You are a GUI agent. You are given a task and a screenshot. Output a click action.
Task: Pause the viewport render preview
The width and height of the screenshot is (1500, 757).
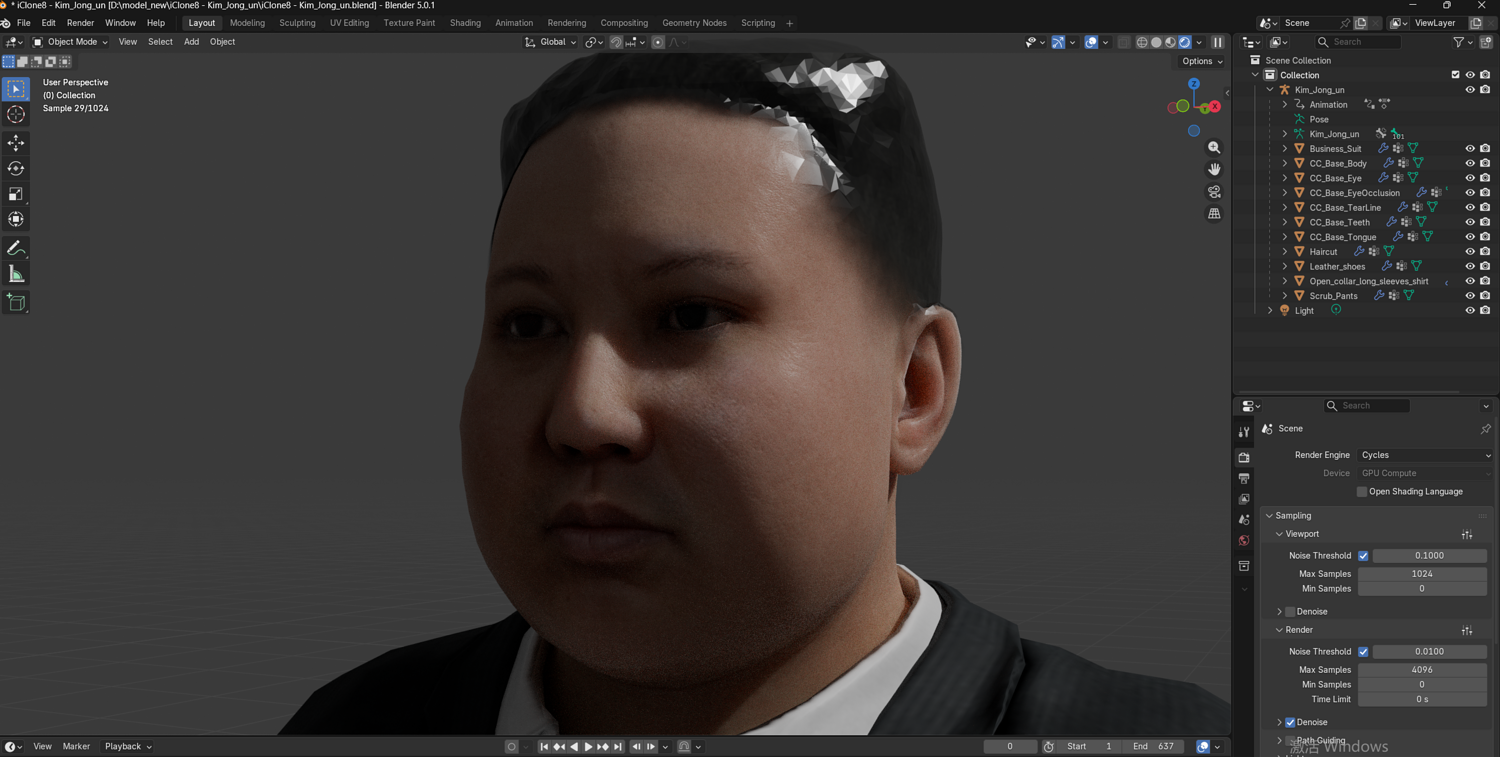click(x=1218, y=42)
